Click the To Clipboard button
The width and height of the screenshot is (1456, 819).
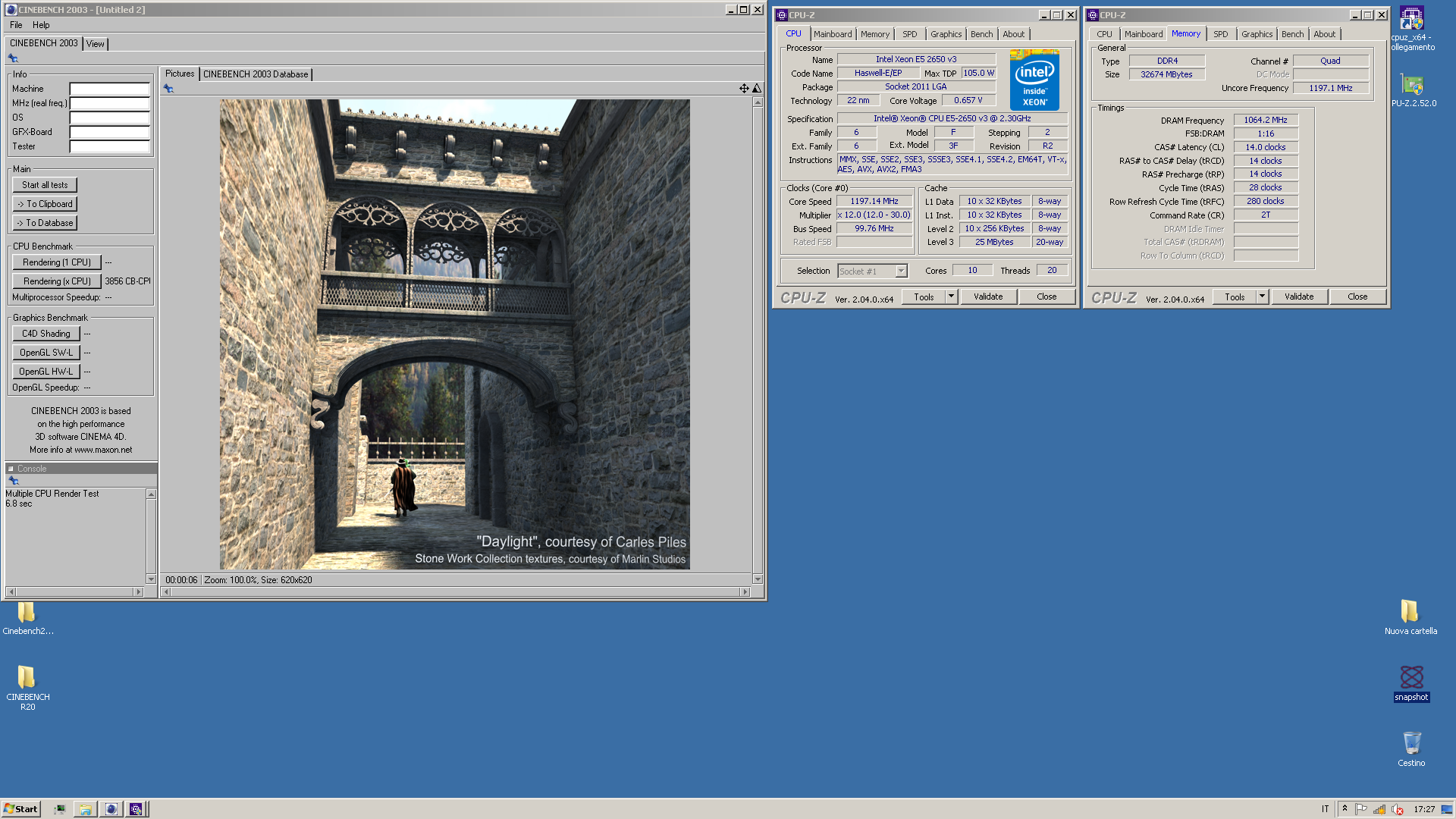coord(45,204)
